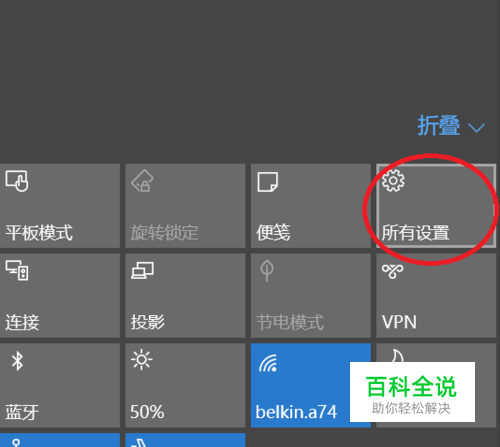500x447 pixels.
Task: Toggle the airplane mode tile at bottom
Action: [185, 440]
